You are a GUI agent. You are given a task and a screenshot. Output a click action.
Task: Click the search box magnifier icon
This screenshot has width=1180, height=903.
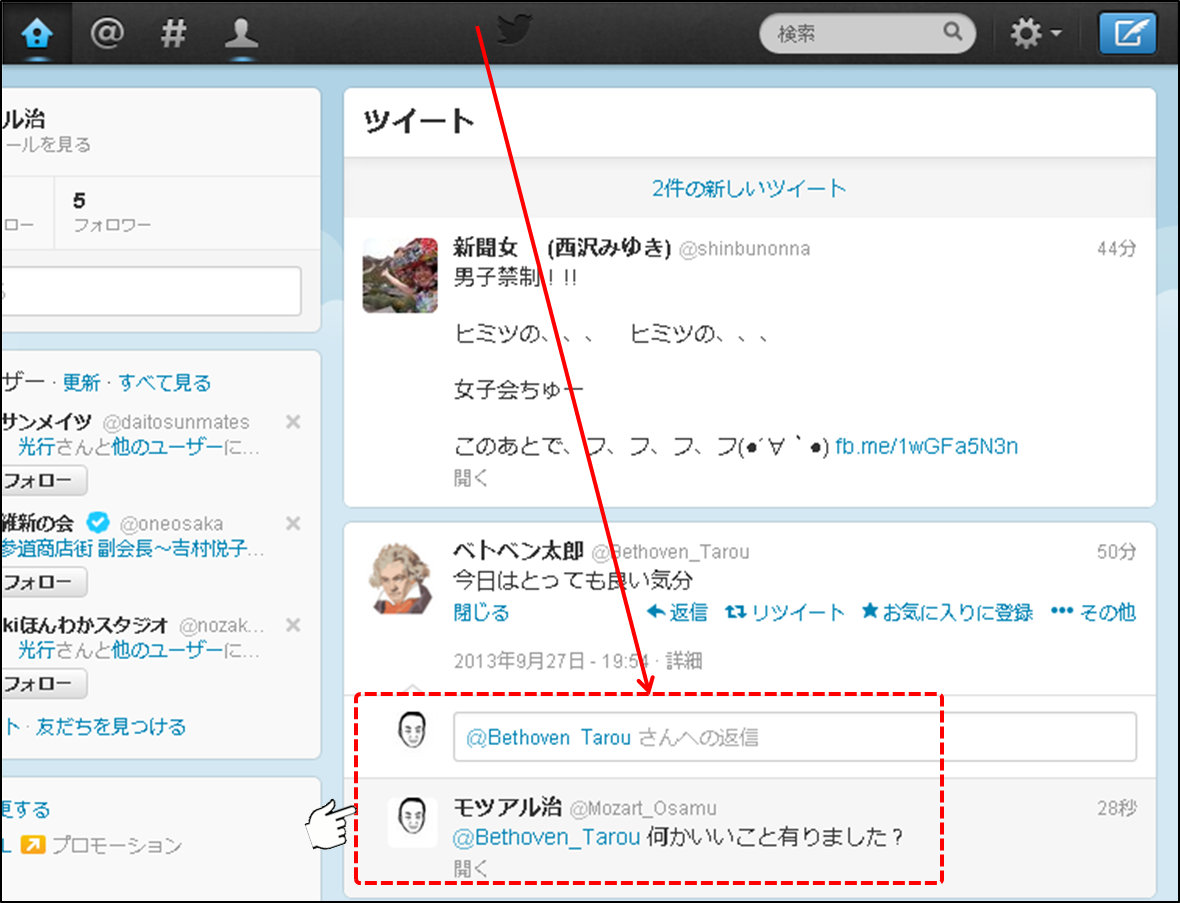coord(953,33)
